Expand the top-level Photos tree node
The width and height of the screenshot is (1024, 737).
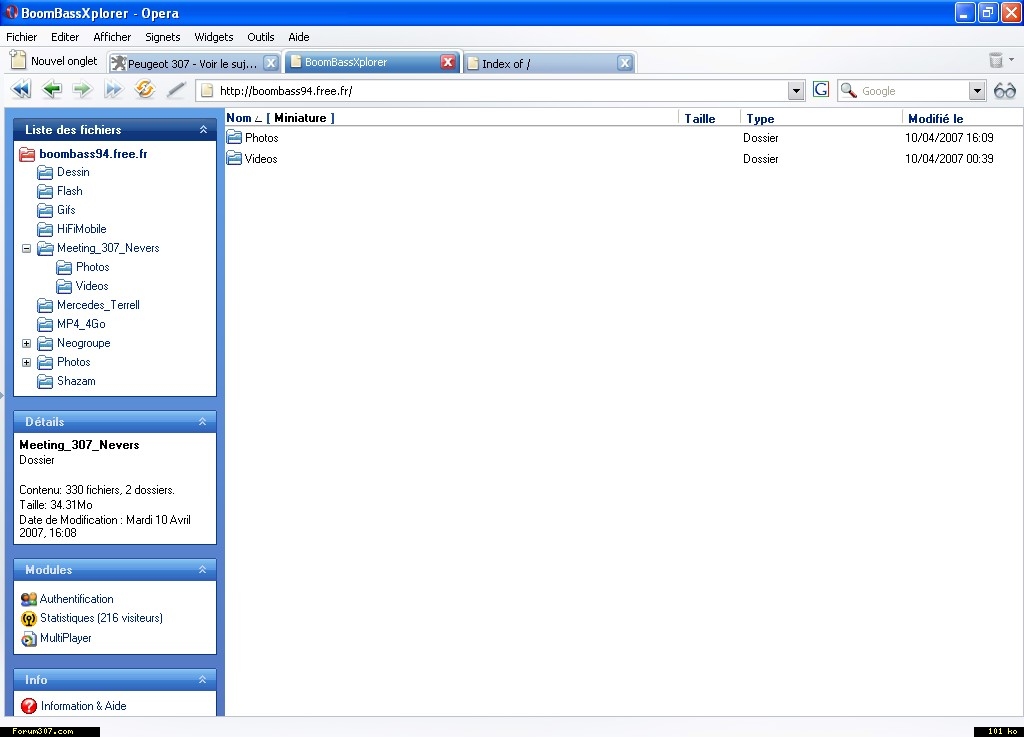(26, 362)
